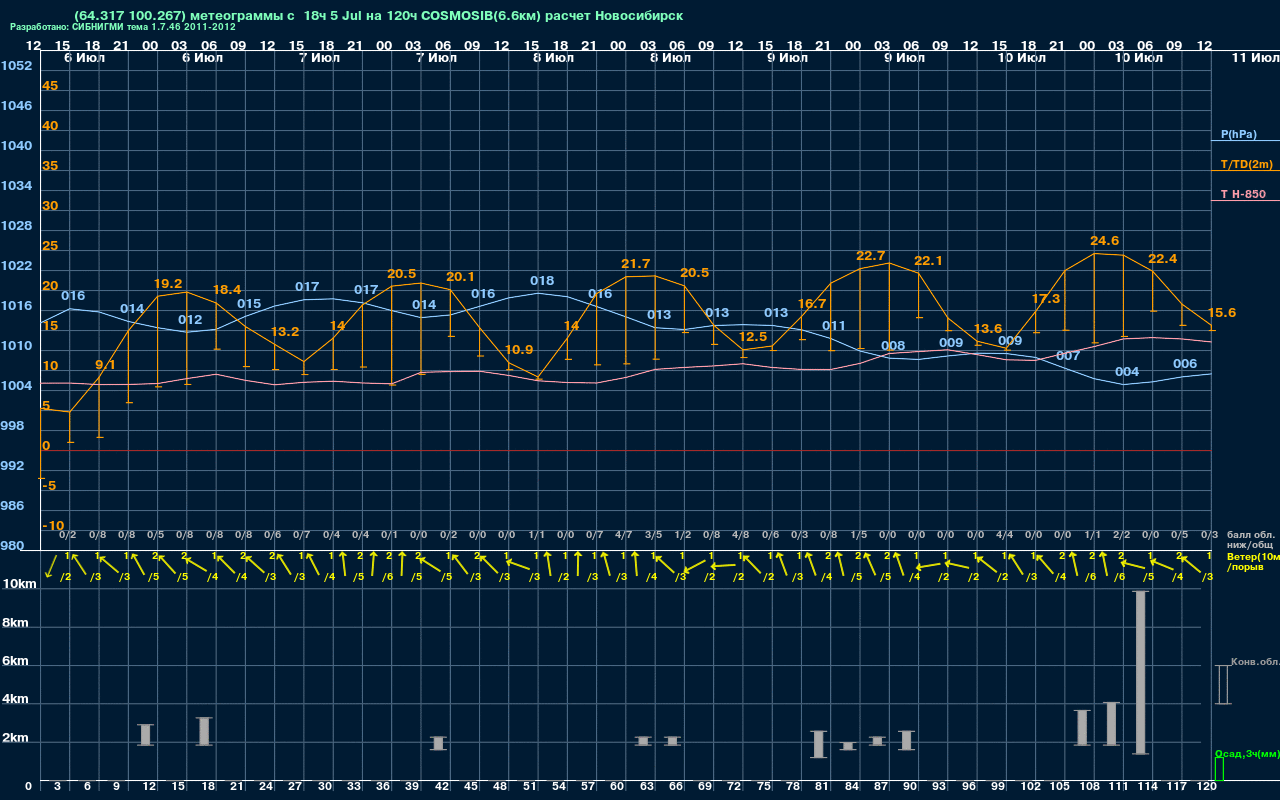This screenshot has width=1280, height=800.
Task: Click the 1022 pressure axis tick
Action: (16, 265)
